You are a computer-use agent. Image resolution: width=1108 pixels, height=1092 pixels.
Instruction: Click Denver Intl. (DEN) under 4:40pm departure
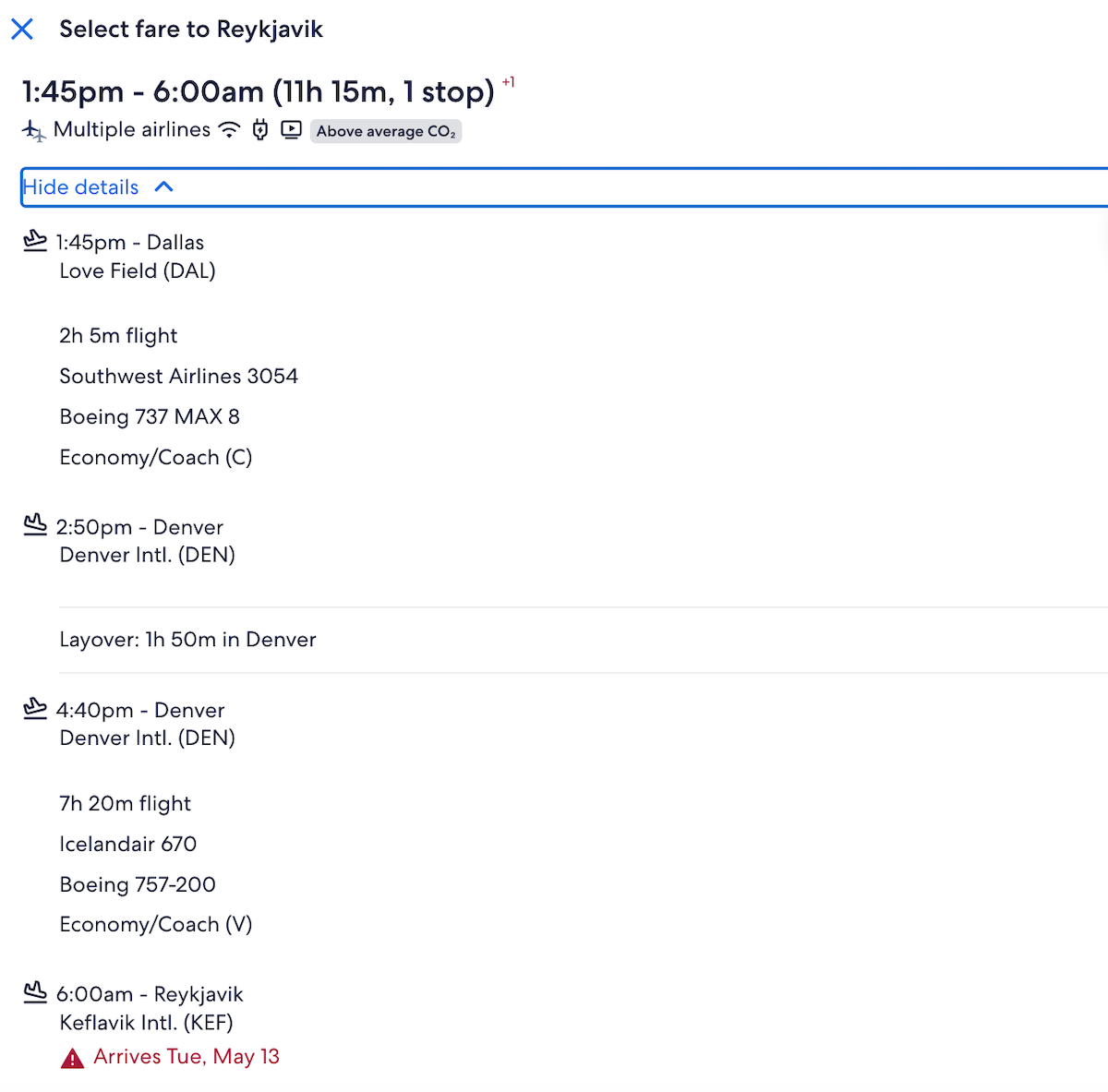(x=148, y=738)
